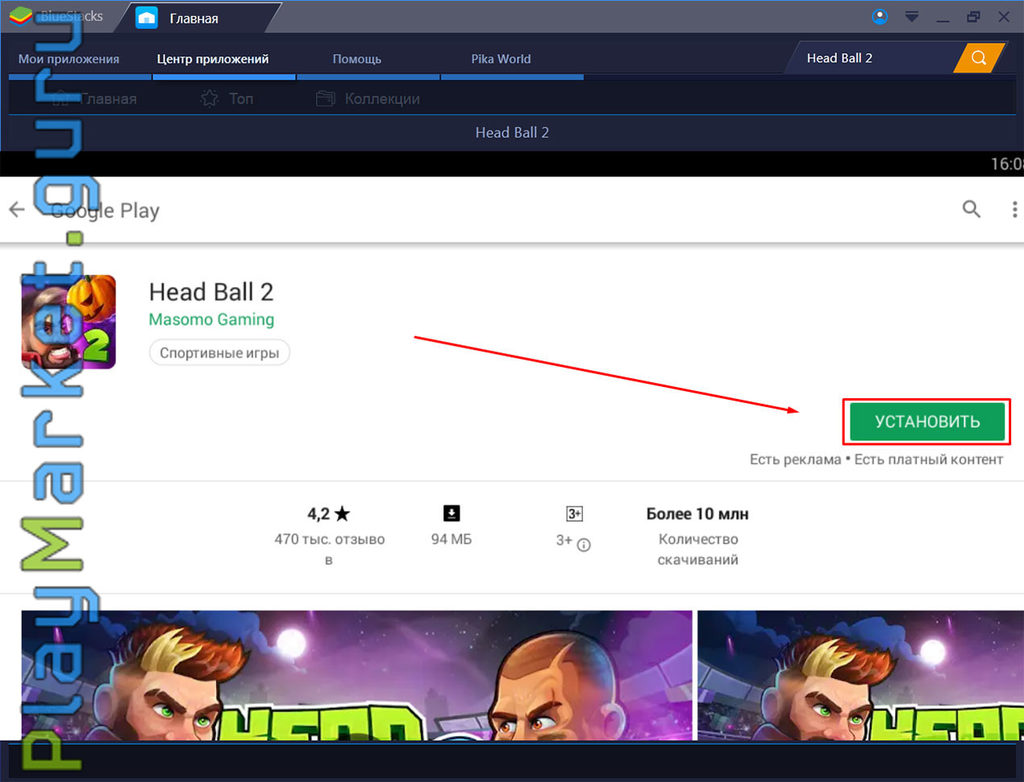Open the BlueStacks title bar dropdown menu

(x=912, y=17)
